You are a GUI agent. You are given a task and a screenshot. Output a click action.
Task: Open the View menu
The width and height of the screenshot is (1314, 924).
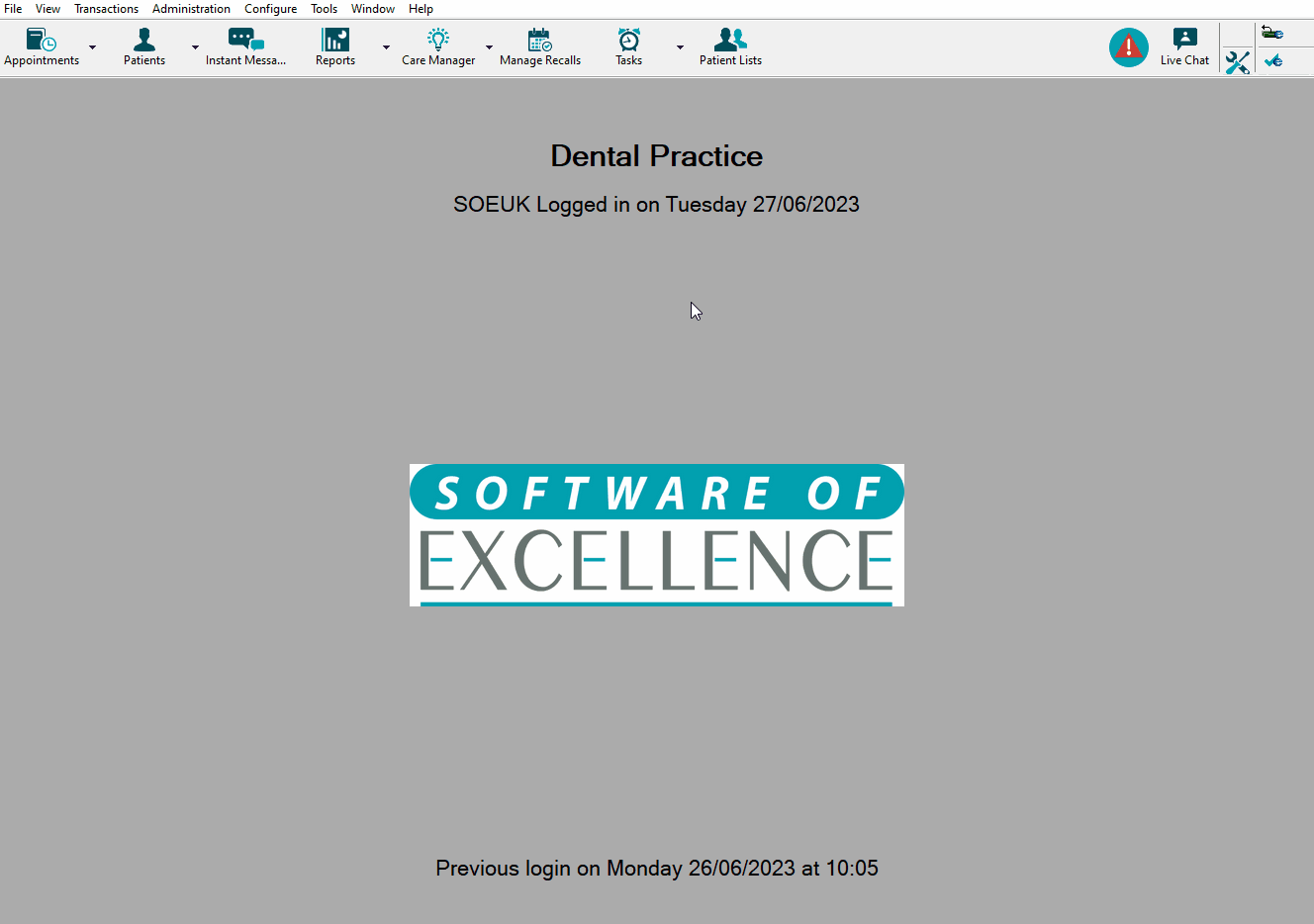point(47,9)
